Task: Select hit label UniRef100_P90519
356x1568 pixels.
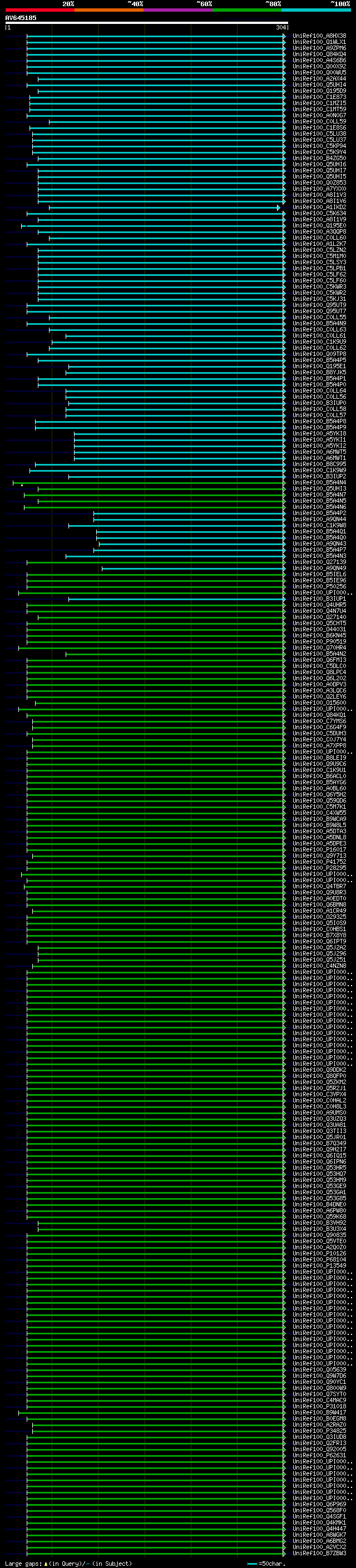Action: (x=319, y=641)
